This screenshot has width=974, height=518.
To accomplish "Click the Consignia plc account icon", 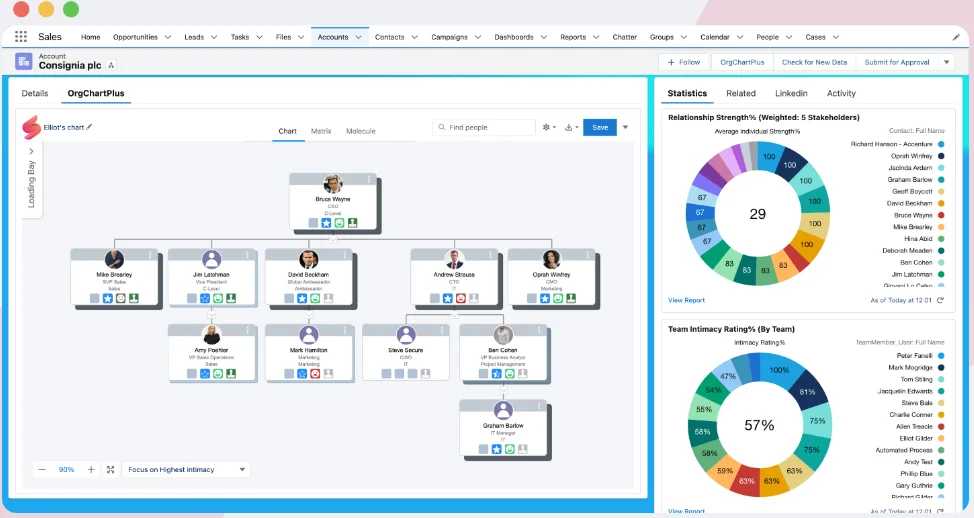I will (x=24, y=61).
